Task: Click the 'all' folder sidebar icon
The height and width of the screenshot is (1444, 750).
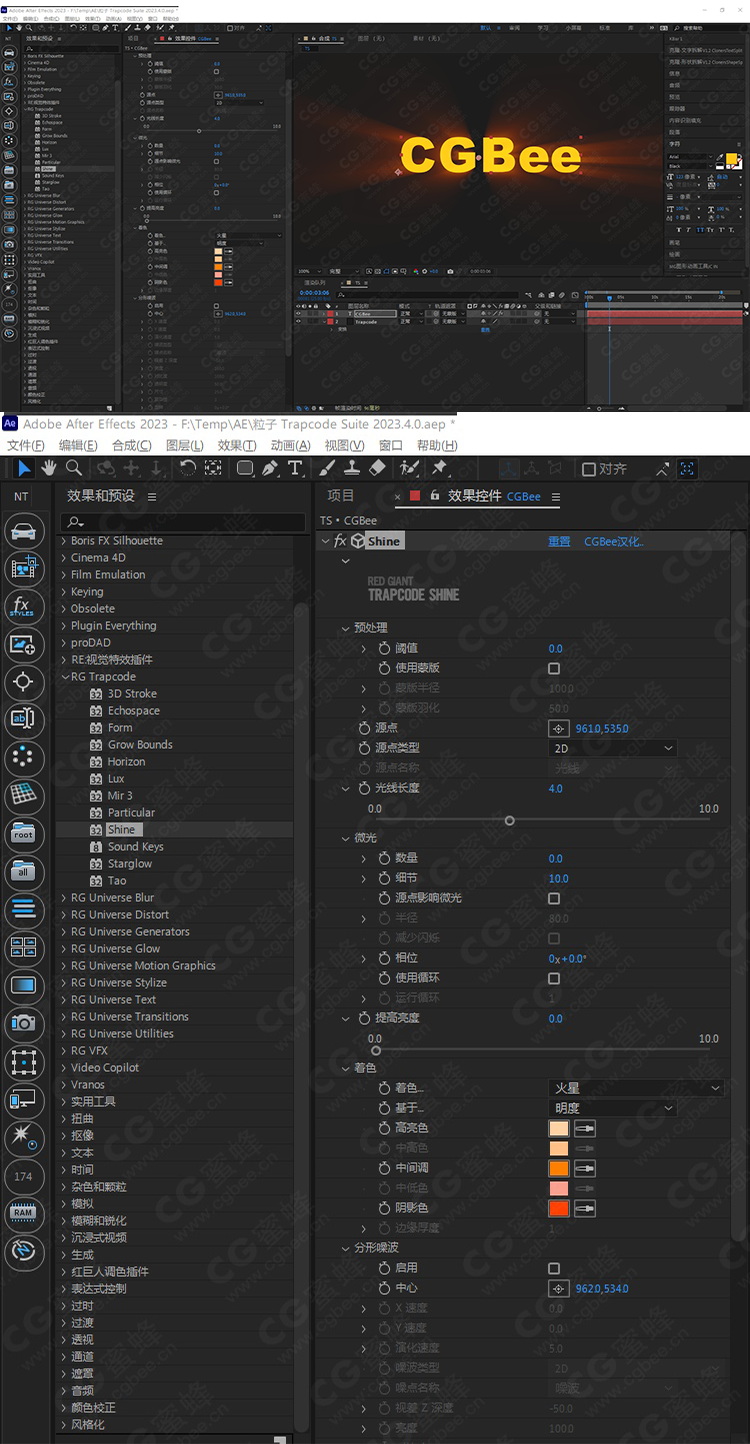Action: pyautogui.click(x=24, y=872)
